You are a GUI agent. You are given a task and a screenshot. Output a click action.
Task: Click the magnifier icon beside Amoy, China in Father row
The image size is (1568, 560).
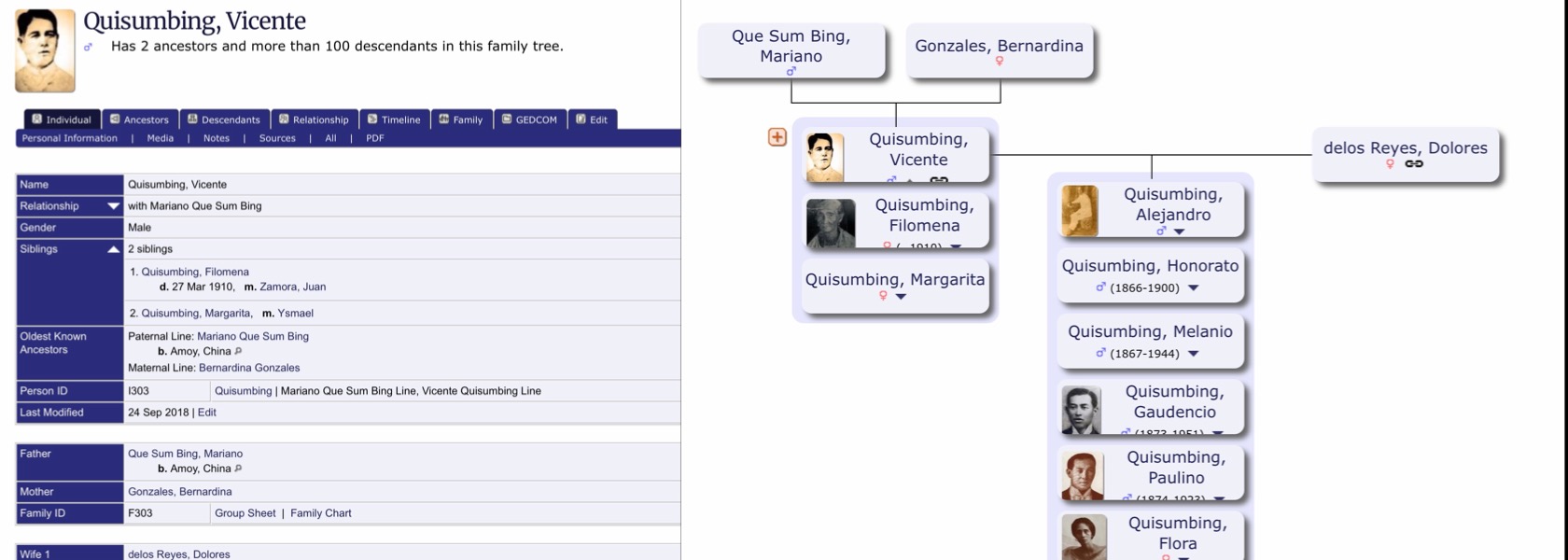pos(238,469)
